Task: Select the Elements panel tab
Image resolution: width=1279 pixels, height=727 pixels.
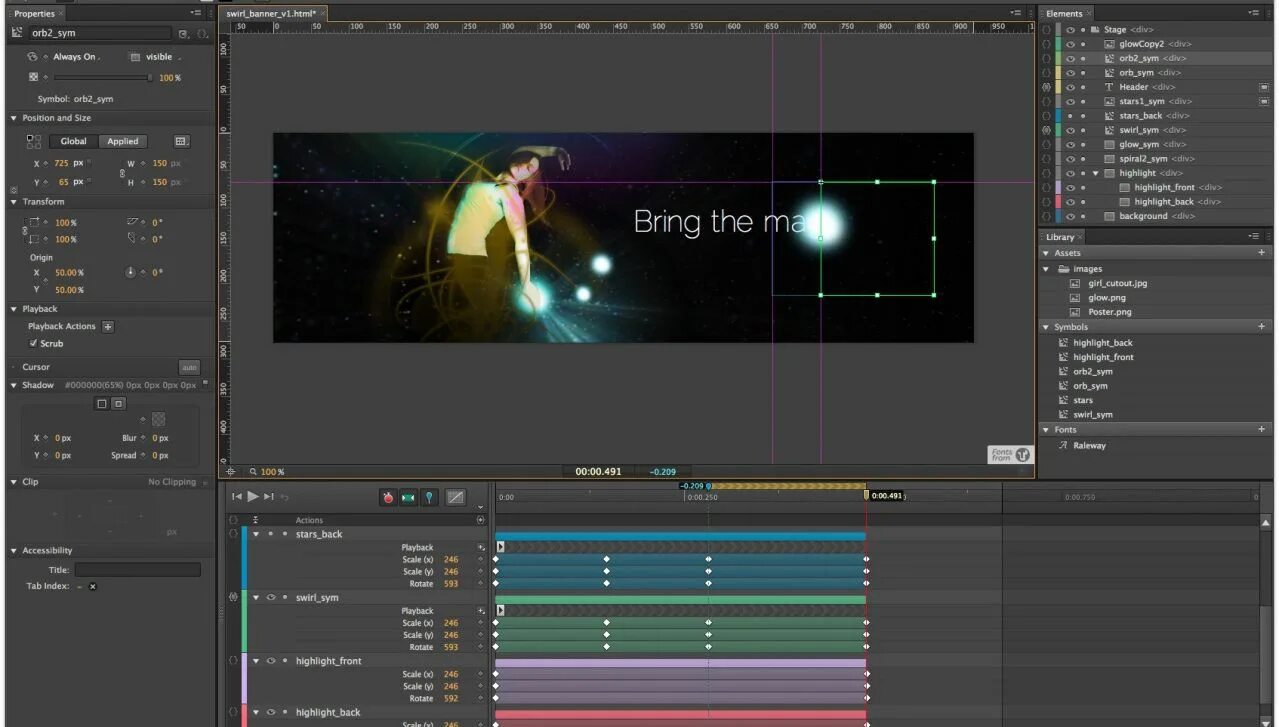Action: click(1065, 13)
